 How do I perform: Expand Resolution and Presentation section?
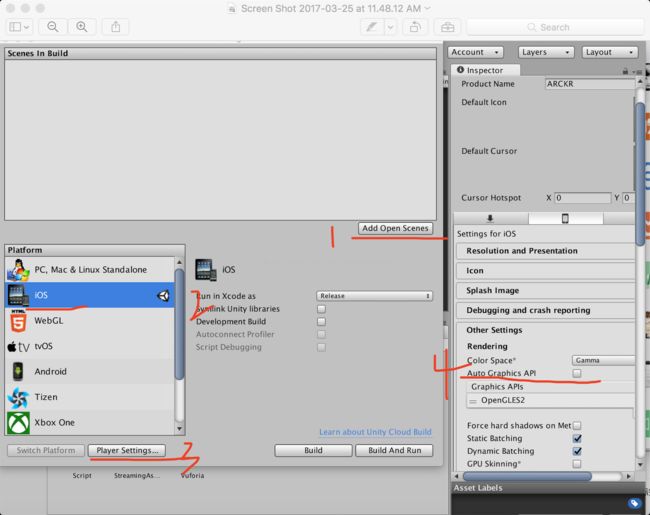(545, 251)
